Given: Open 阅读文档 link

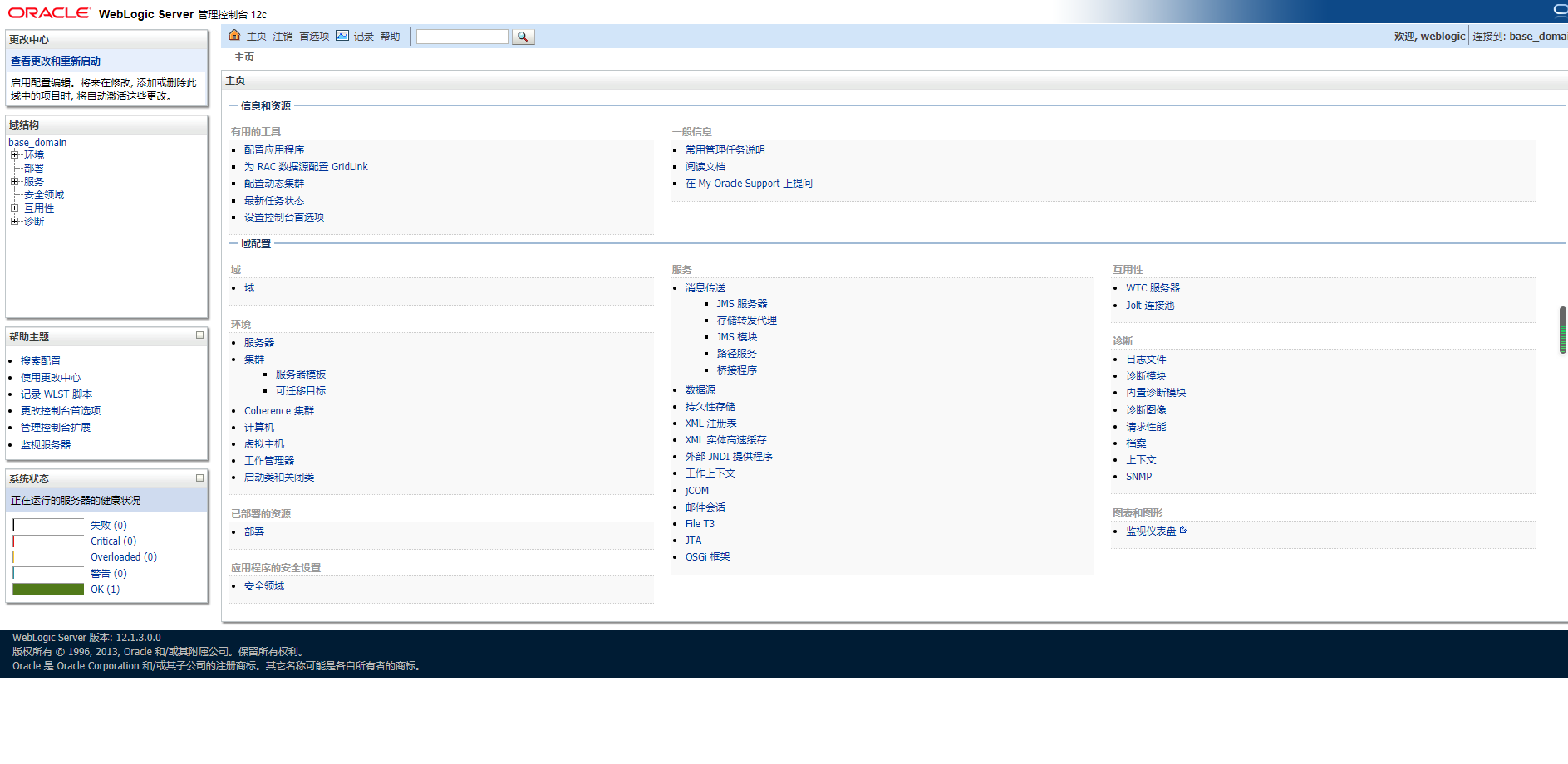Looking at the screenshot, I should pyautogui.click(x=705, y=167).
